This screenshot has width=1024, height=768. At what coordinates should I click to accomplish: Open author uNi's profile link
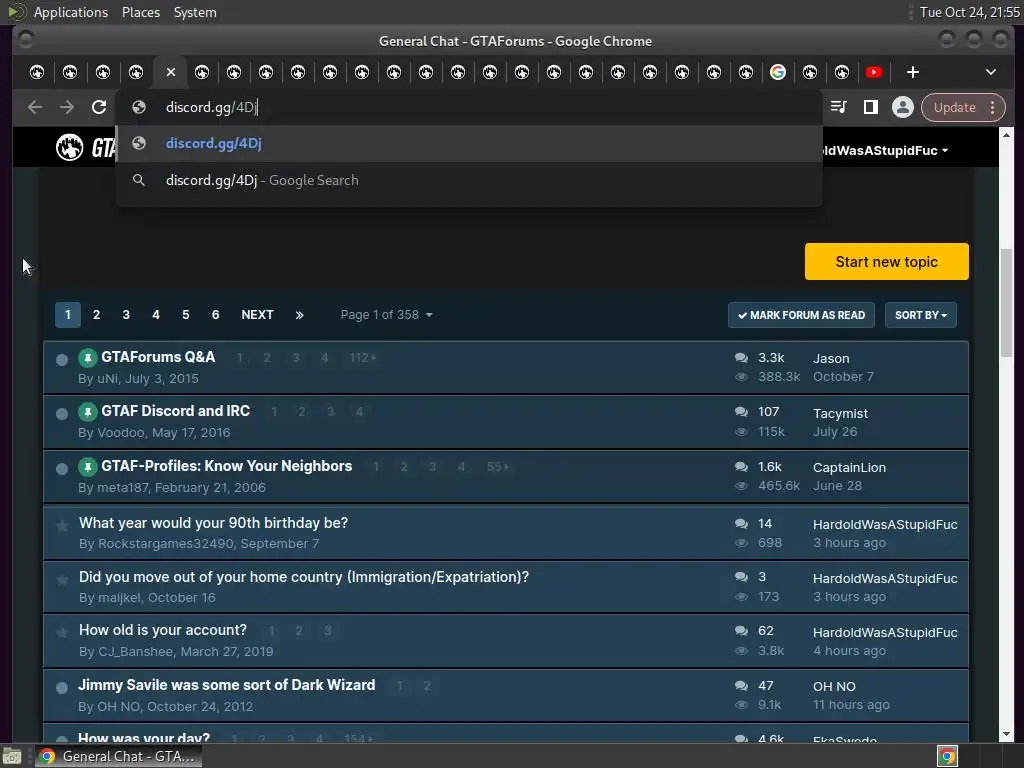(108, 378)
